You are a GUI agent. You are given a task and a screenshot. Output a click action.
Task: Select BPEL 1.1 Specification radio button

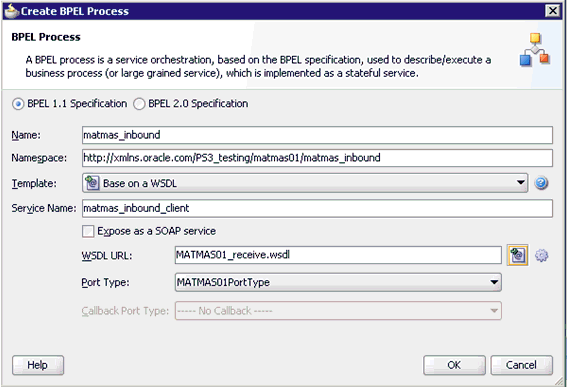tap(18, 104)
